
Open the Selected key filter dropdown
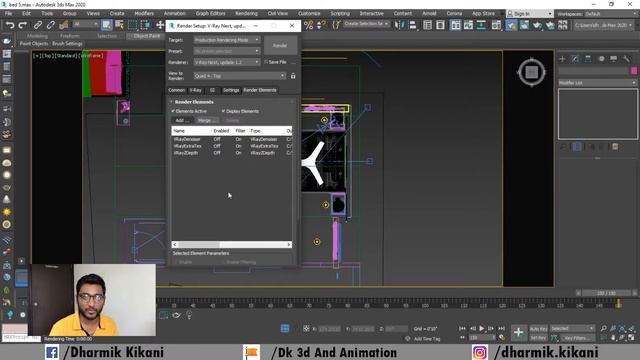point(572,329)
